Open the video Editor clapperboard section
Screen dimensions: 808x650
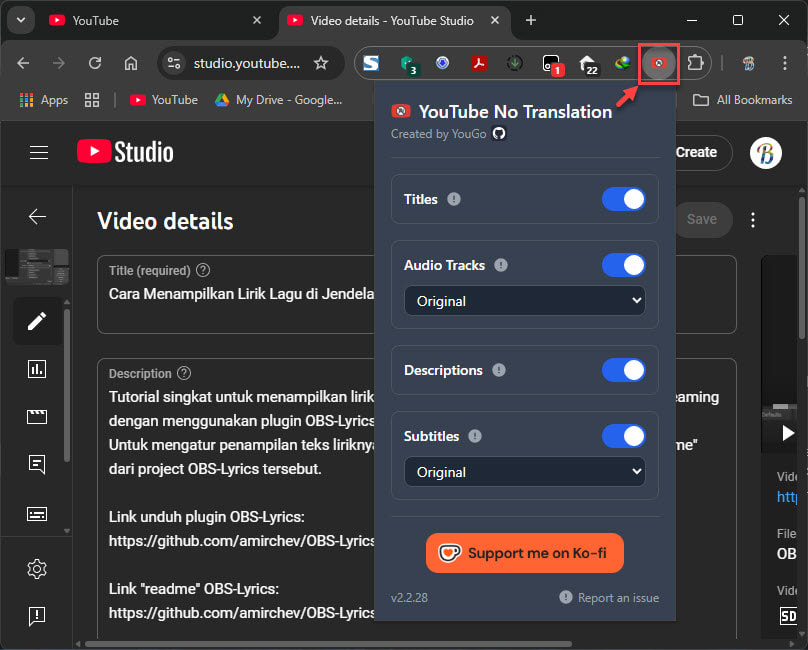tap(37, 416)
